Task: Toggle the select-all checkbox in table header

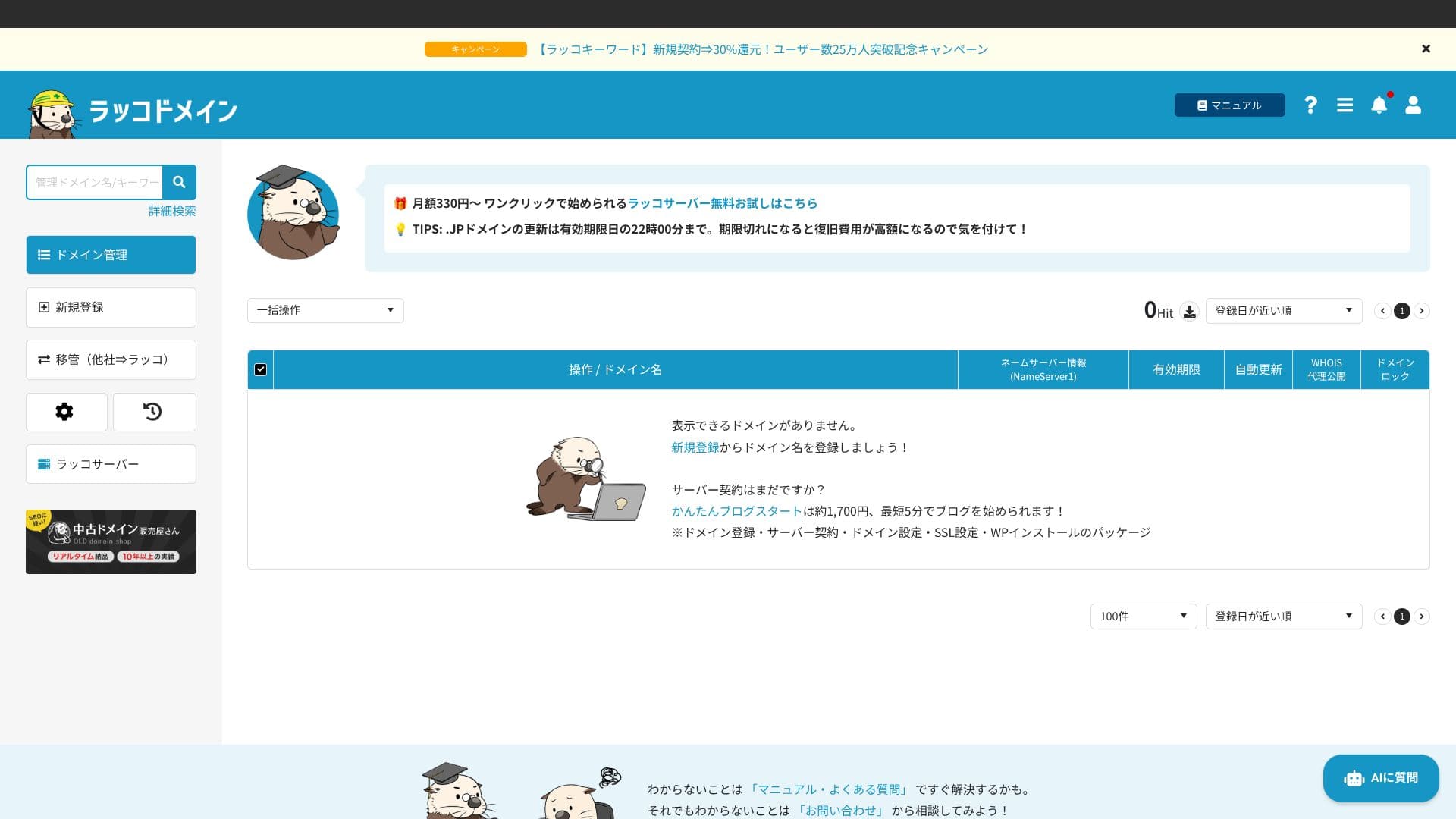Action: pyautogui.click(x=260, y=369)
